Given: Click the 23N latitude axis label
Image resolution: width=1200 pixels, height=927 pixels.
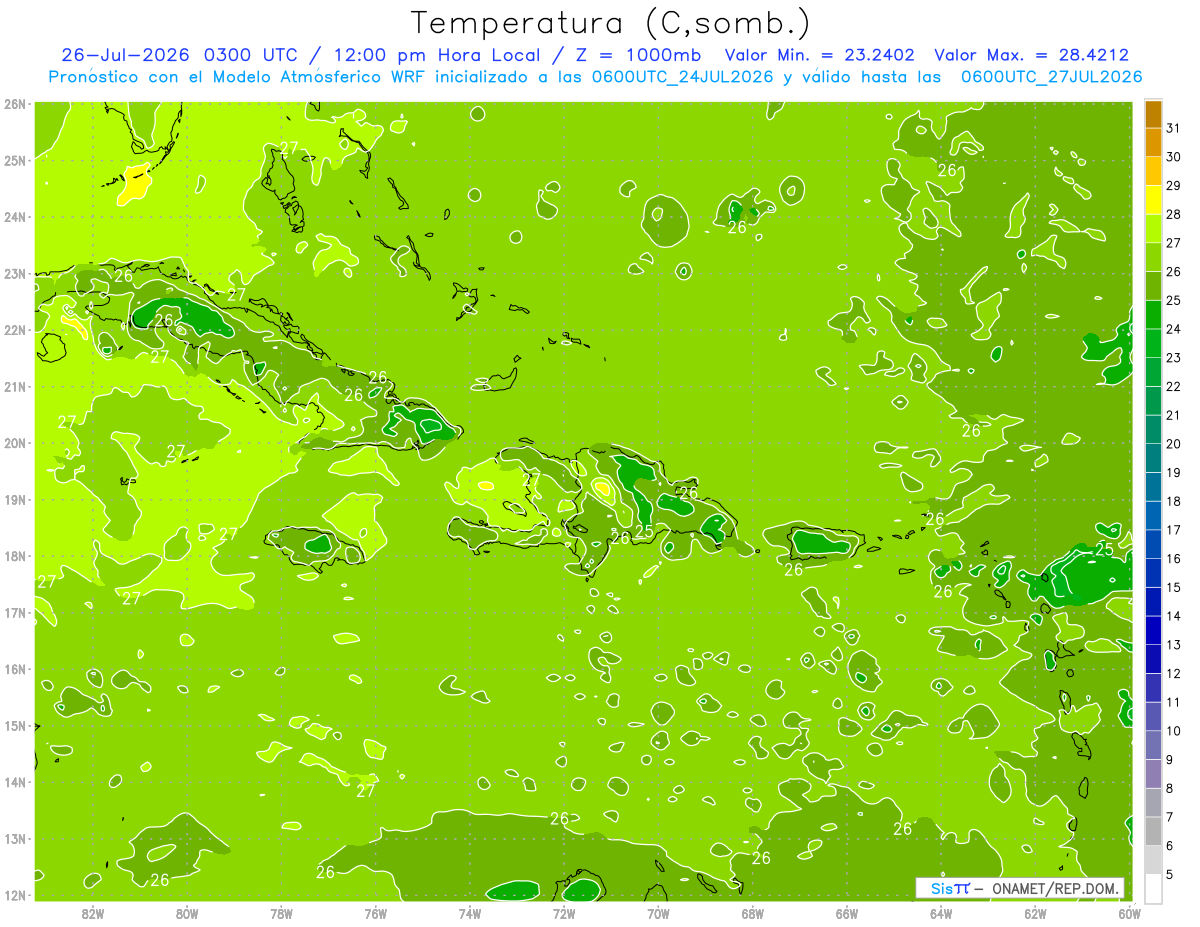Looking at the screenshot, I should click(15, 273).
